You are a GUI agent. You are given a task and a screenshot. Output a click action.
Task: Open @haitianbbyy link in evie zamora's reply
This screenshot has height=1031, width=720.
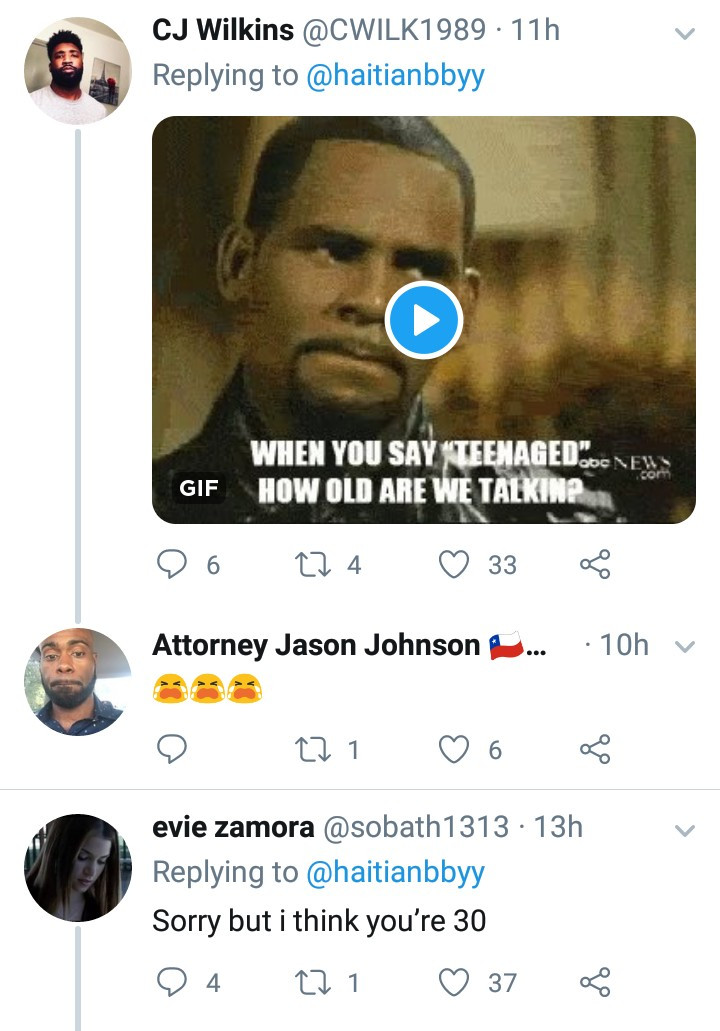coord(395,872)
